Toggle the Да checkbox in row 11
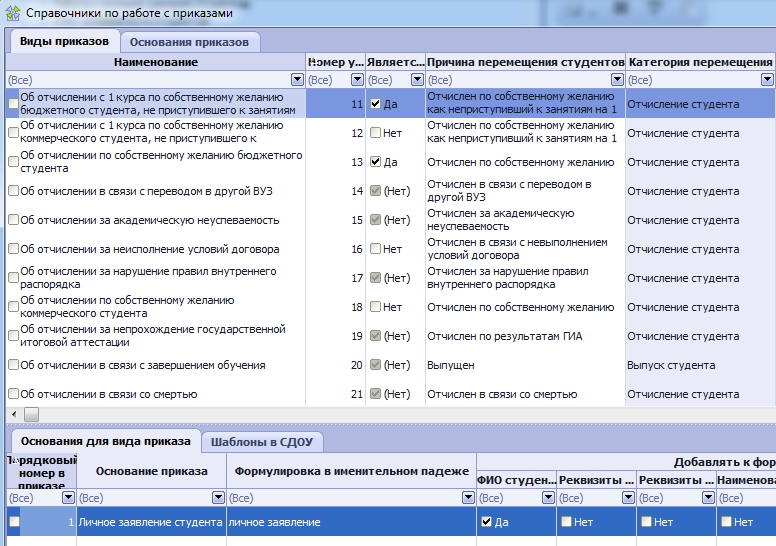 376,103
